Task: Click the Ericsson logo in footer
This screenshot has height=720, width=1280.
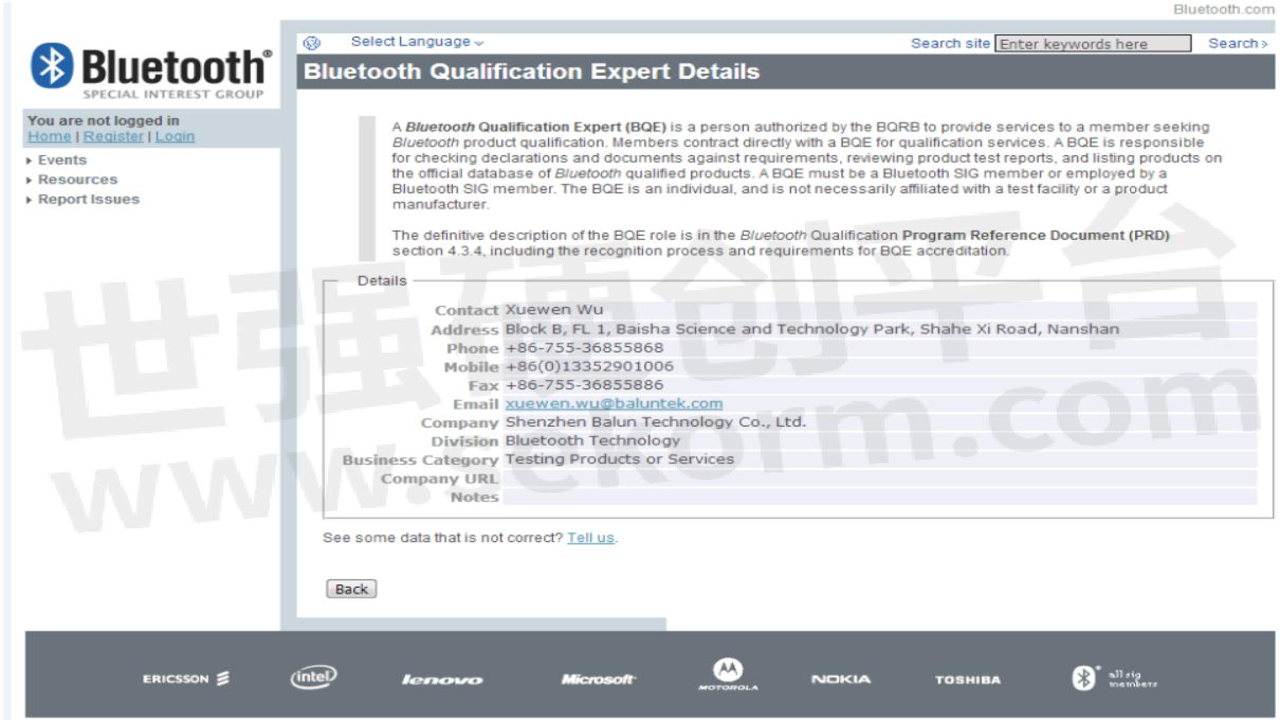Action: tap(187, 679)
